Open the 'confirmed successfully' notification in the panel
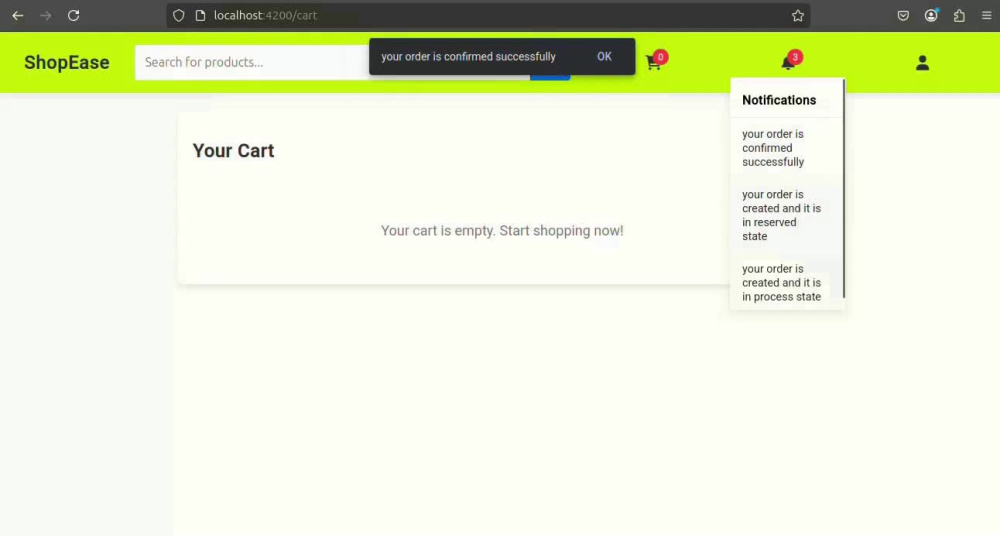The image size is (1000, 536). 786,148
